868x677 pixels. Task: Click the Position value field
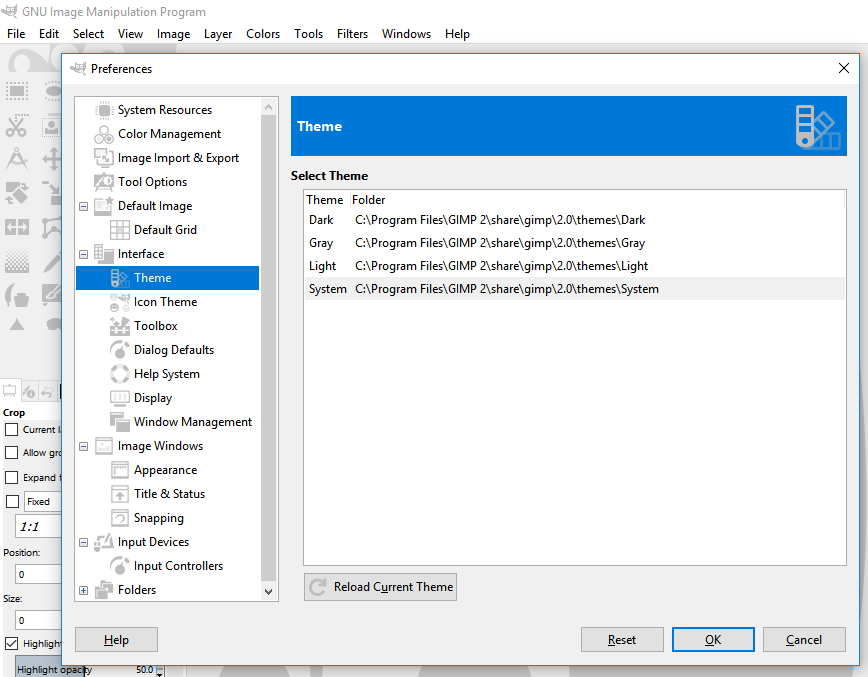pyautogui.click(x=38, y=574)
